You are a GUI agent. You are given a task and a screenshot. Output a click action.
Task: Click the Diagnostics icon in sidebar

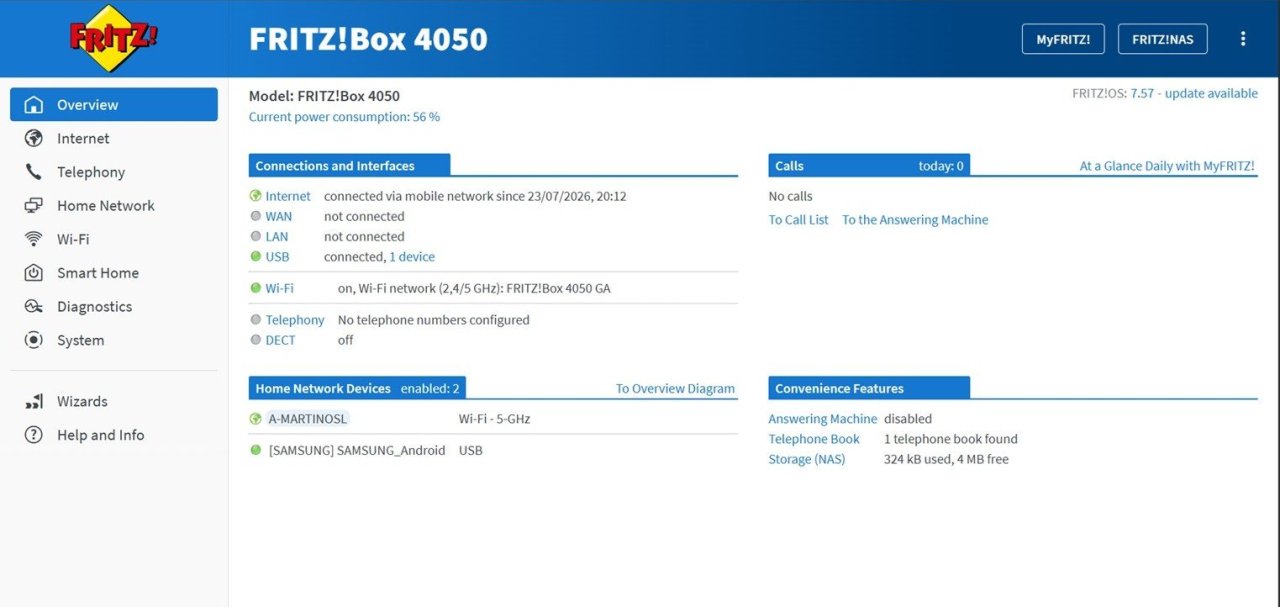pyautogui.click(x=34, y=307)
